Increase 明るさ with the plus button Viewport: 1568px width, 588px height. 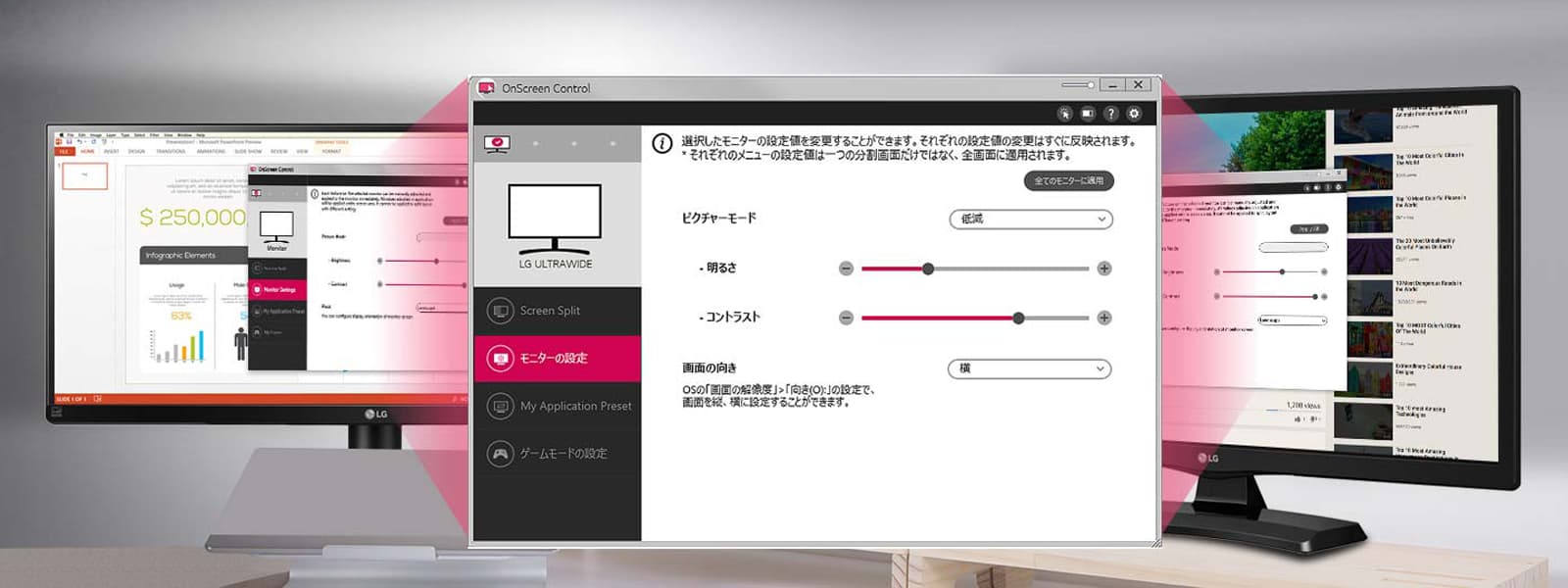point(1104,269)
